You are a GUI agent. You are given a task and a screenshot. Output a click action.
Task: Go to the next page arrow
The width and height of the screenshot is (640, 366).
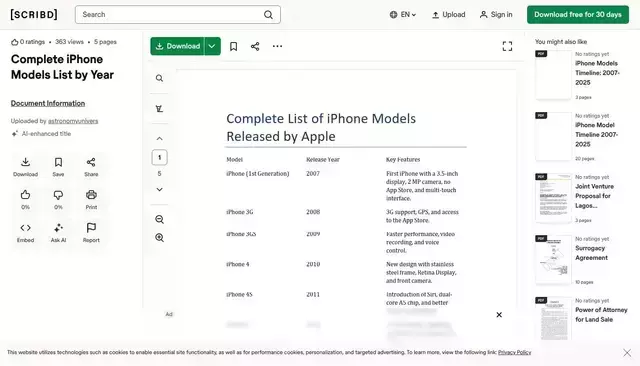(159, 189)
